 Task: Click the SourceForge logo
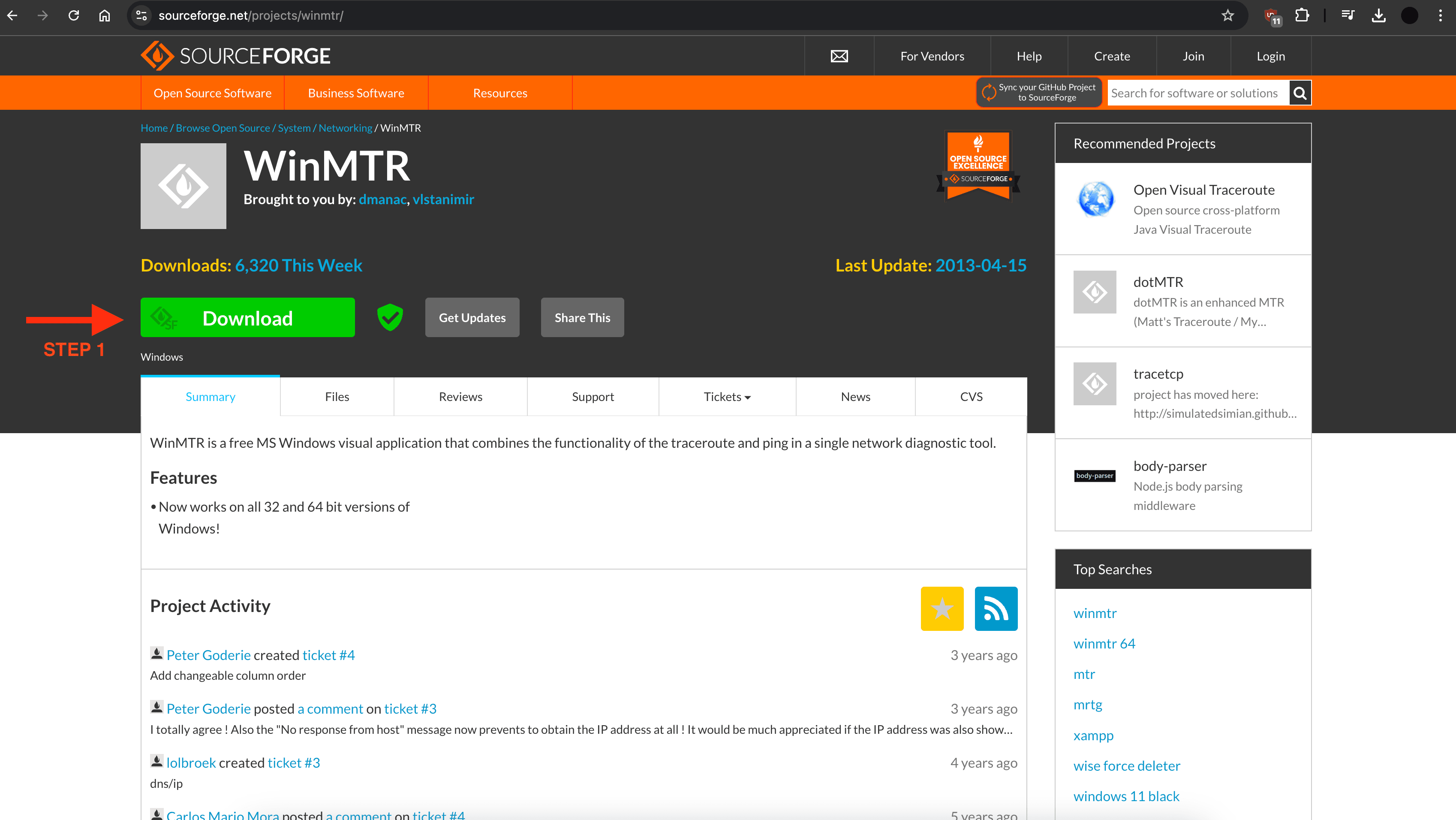235,55
